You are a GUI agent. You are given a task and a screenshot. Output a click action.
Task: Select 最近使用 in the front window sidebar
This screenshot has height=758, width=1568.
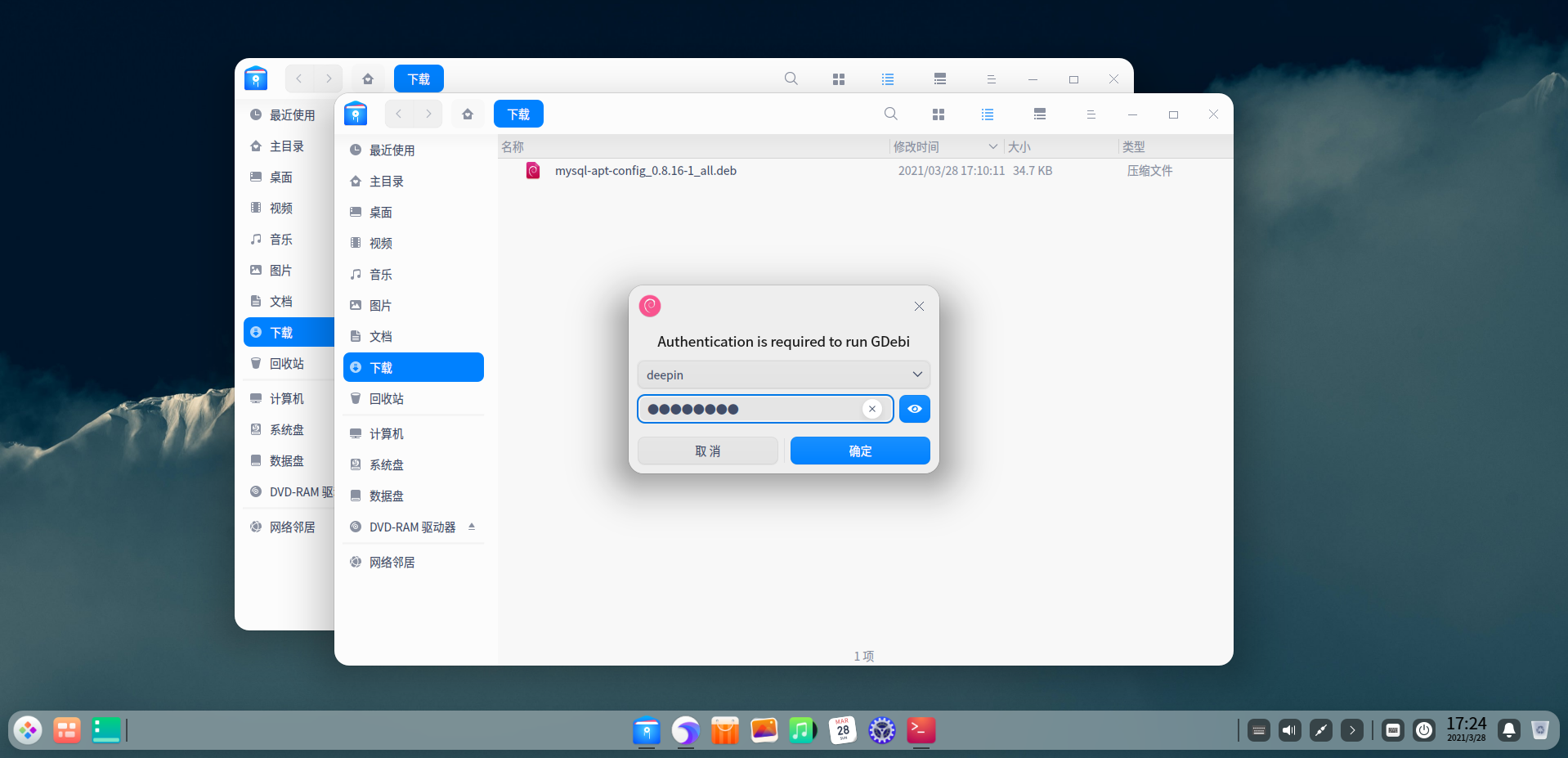(x=414, y=150)
